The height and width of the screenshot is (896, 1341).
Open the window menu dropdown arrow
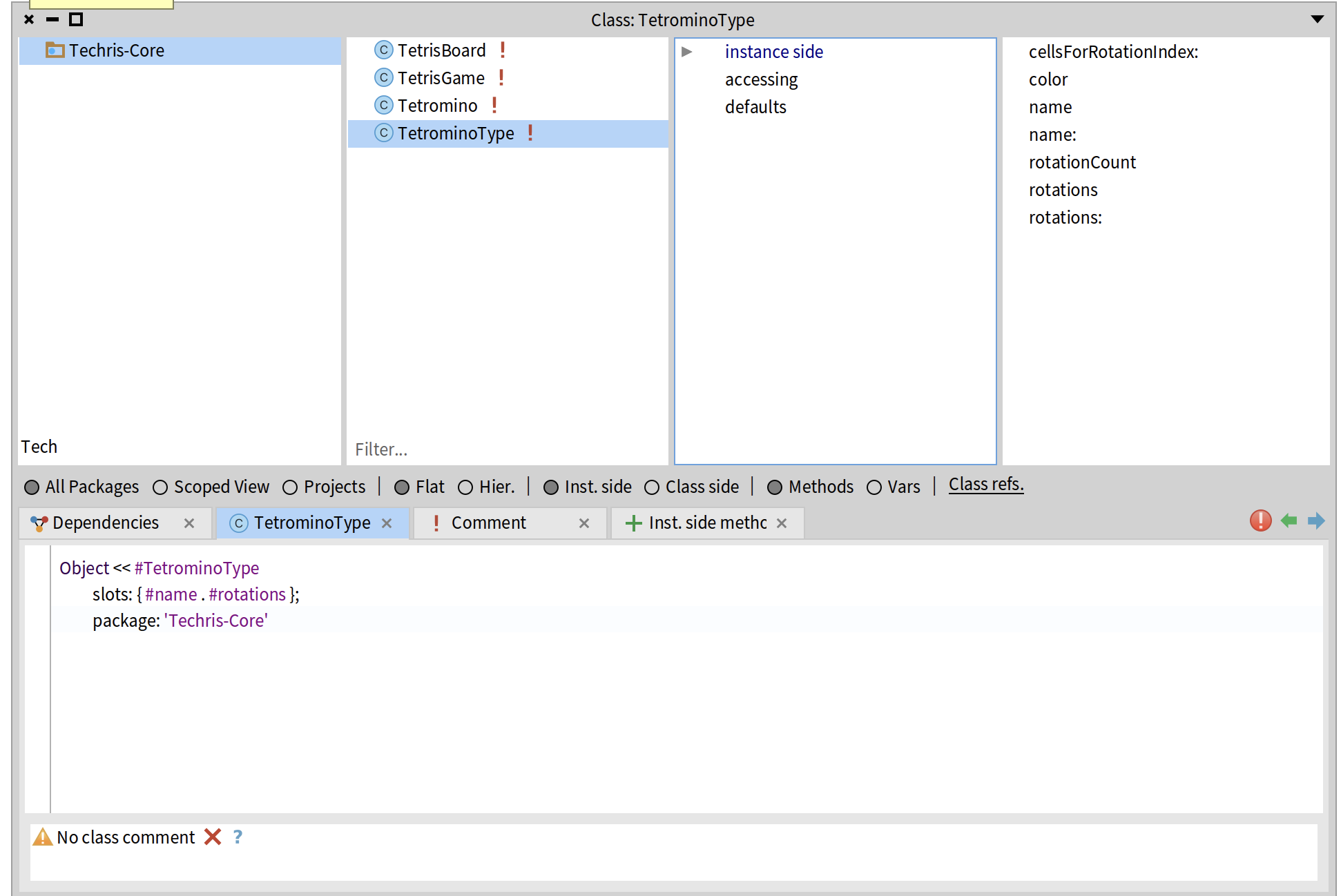pos(1317,19)
